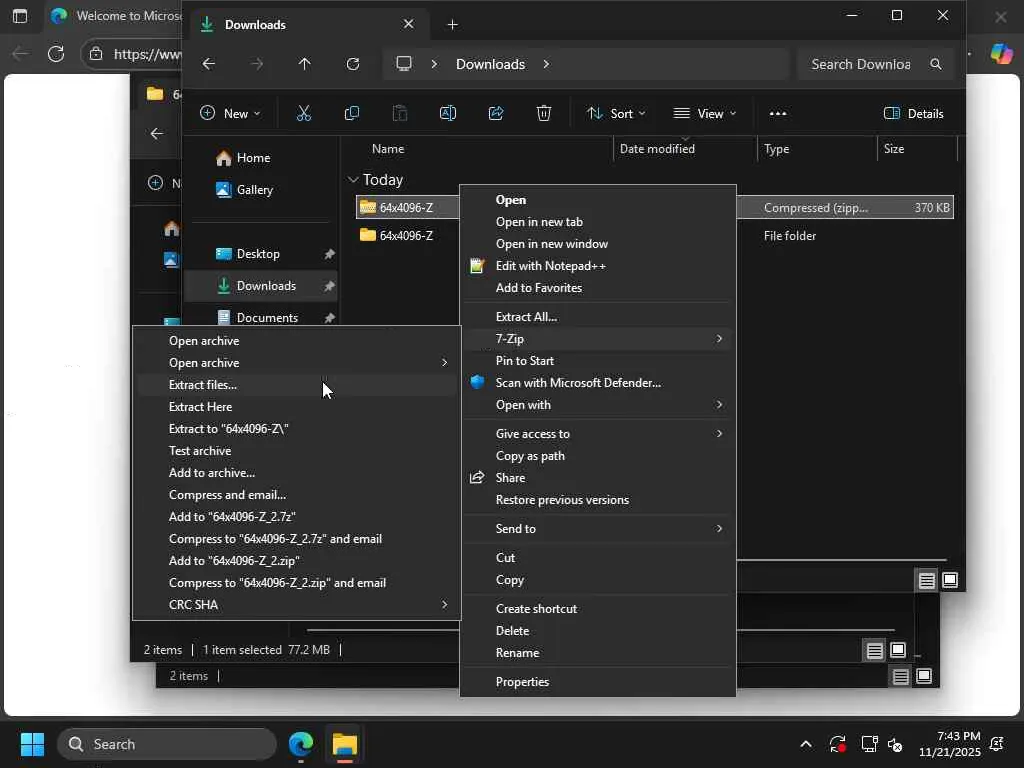The image size is (1024, 768).
Task: Toggle the Details pane button
Action: 914,113
